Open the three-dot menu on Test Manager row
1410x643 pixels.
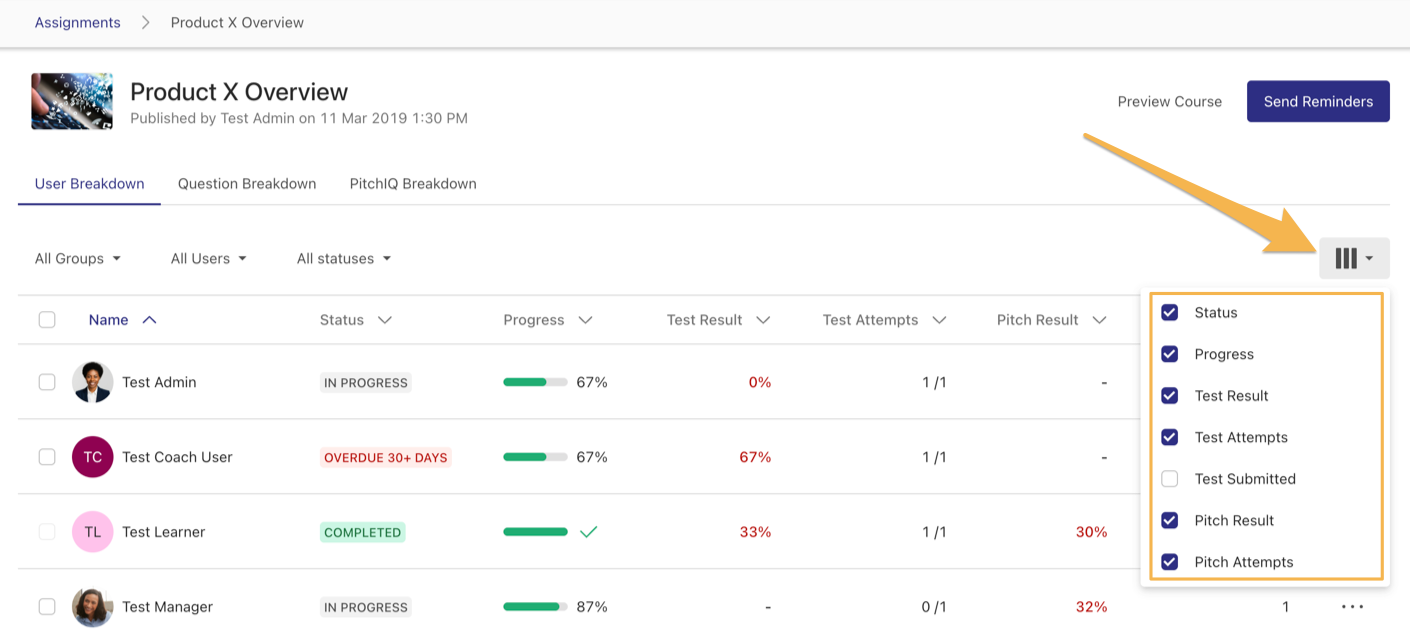coord(1352,607)
